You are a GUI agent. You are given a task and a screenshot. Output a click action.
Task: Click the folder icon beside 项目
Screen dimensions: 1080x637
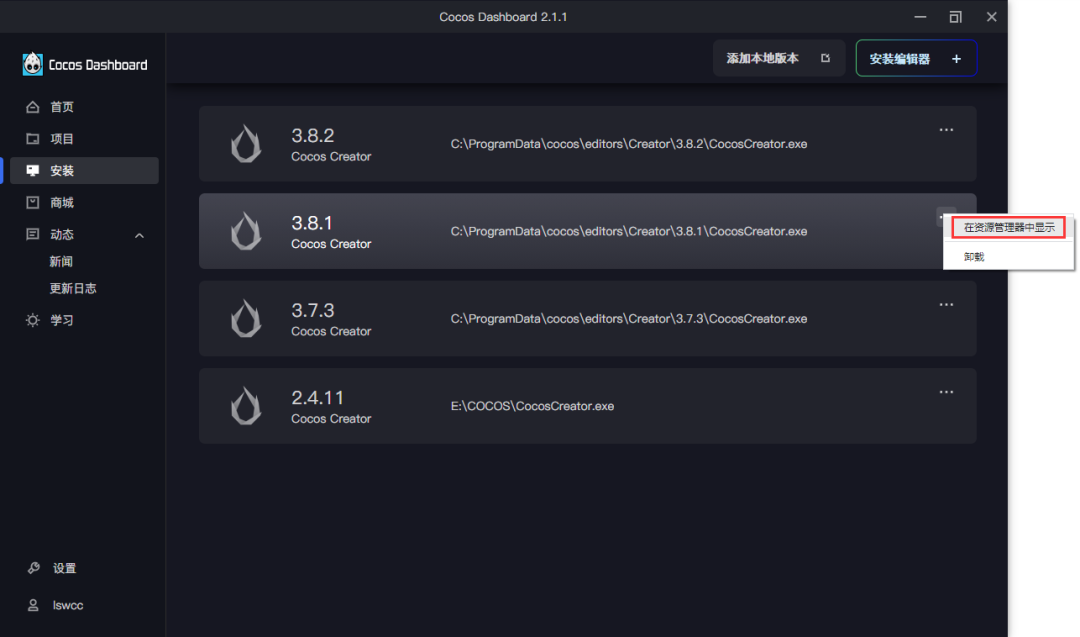[32, 138]
